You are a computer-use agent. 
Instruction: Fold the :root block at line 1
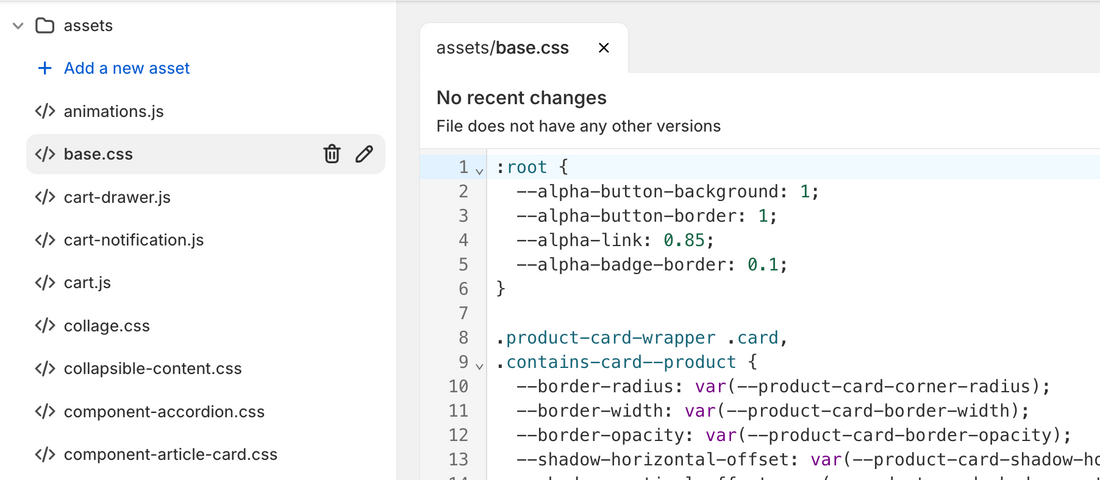[479, 169]
